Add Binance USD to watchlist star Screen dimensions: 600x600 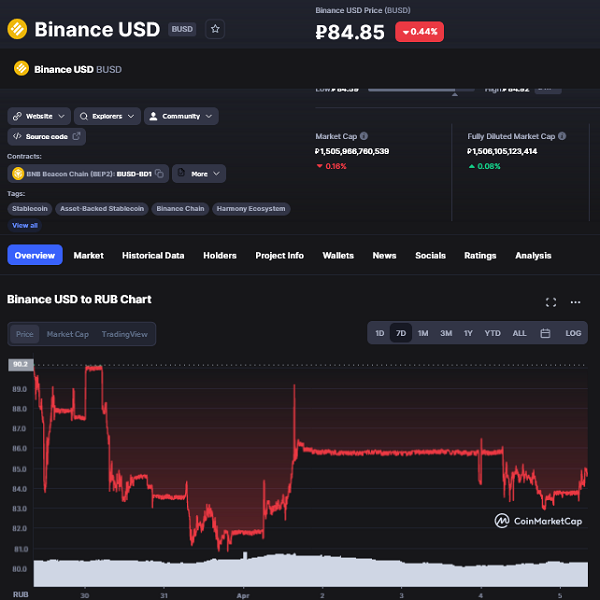point(215,29)
